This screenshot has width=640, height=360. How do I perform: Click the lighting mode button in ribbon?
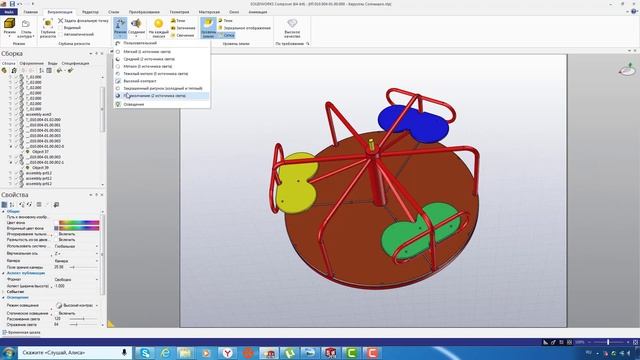tap(120, 27)
